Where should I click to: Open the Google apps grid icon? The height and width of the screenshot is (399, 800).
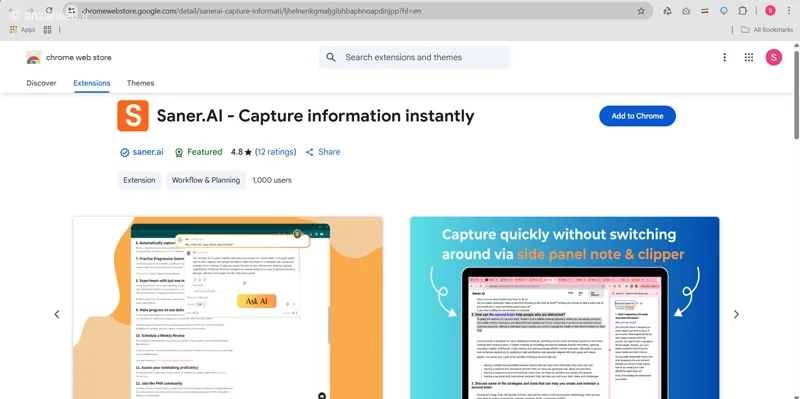[748, 58]
